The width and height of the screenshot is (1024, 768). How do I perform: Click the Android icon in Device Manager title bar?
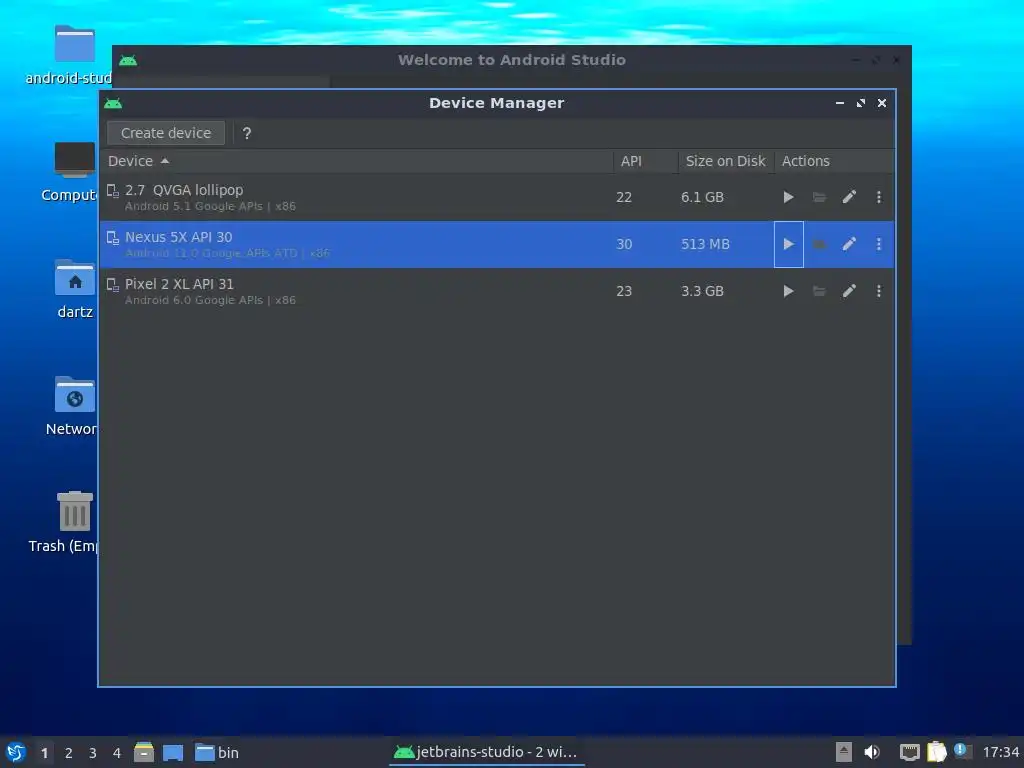[113, 103]
